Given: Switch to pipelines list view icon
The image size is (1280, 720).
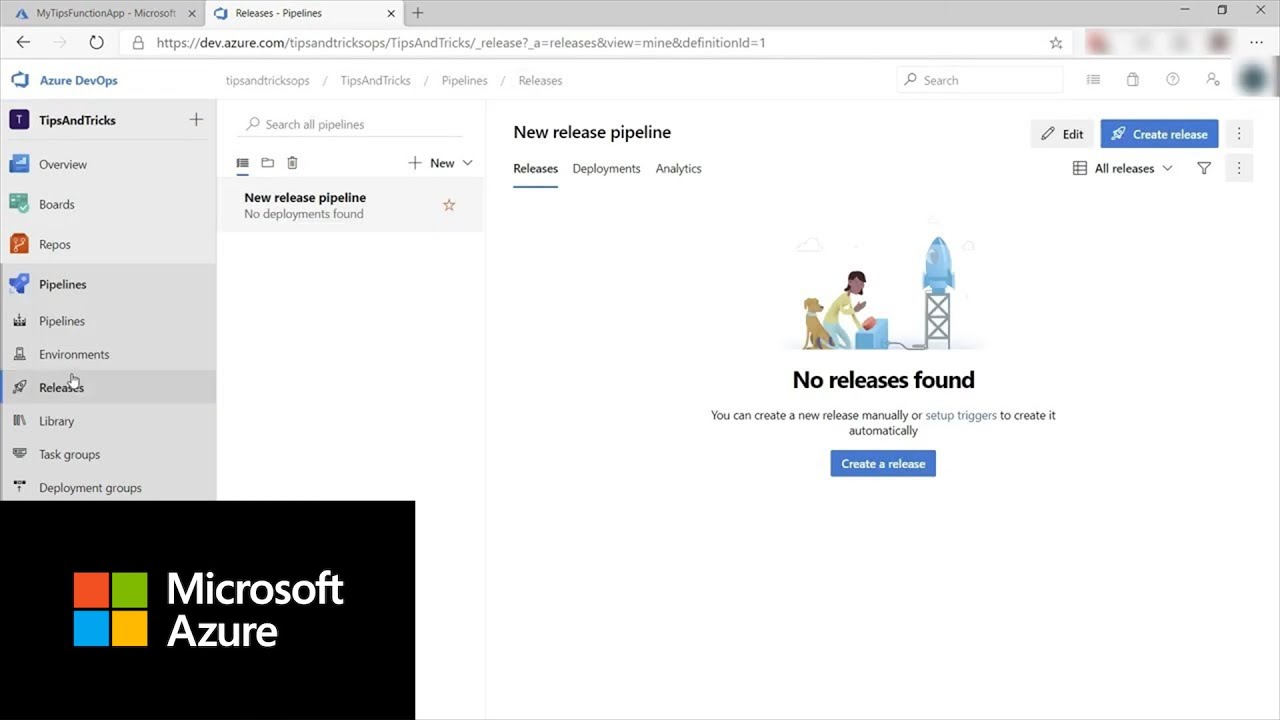Looking at the screenshot, I should (x=242, y=163).
